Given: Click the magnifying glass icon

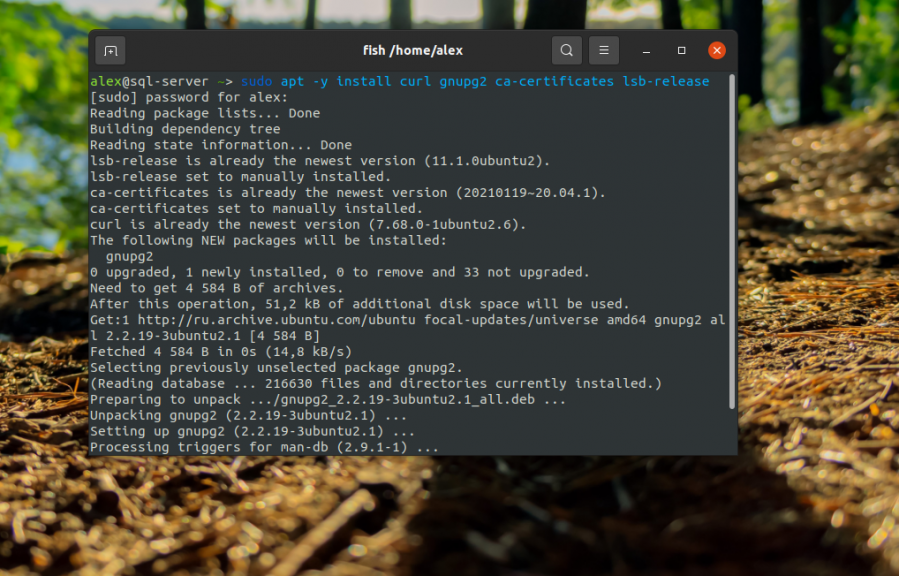Looking at the screenshot, I should (566, 50).
